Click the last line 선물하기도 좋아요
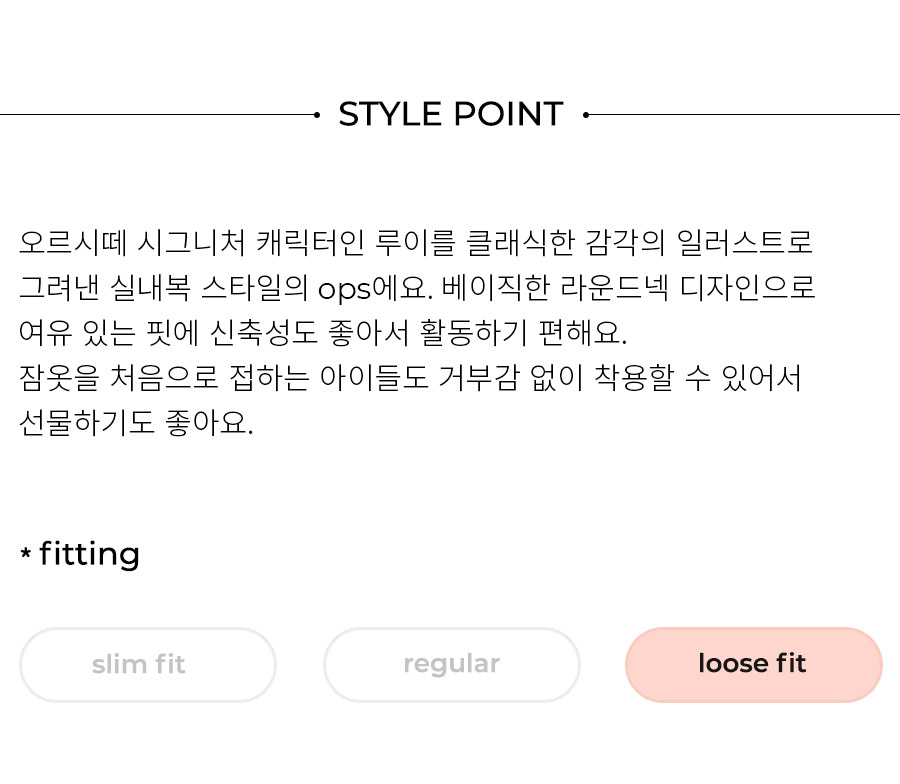Viewport: 900px width, 784px height. point(136,423)
